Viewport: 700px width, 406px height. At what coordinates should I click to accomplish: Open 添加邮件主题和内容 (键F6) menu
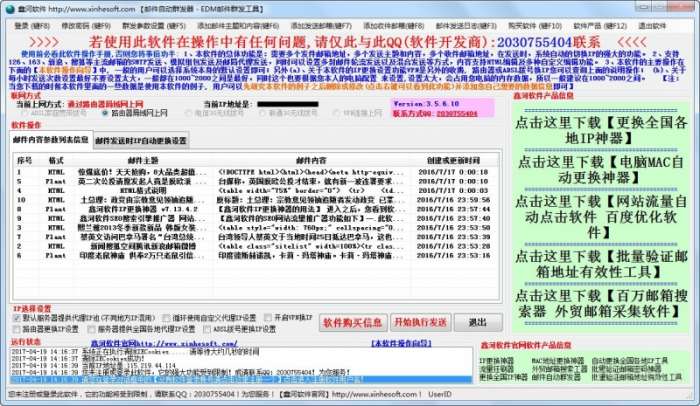238,26
